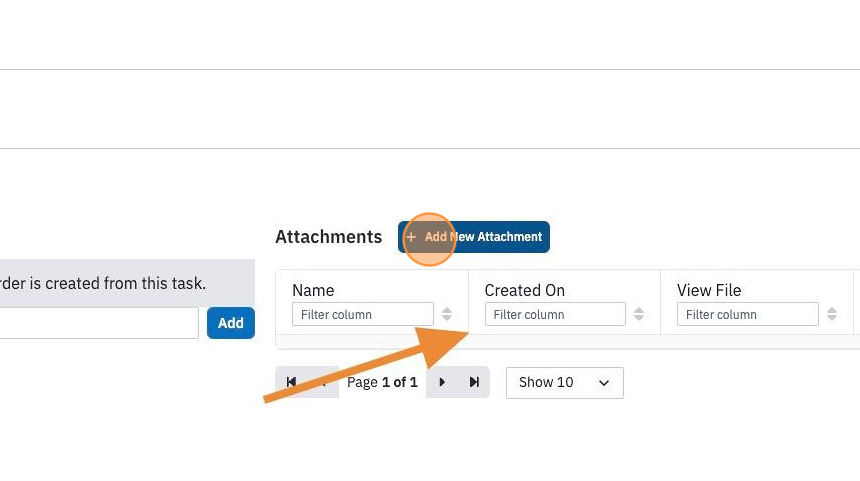Go to previous attachments page
This screenshot has width=860, height=481.
323,382
